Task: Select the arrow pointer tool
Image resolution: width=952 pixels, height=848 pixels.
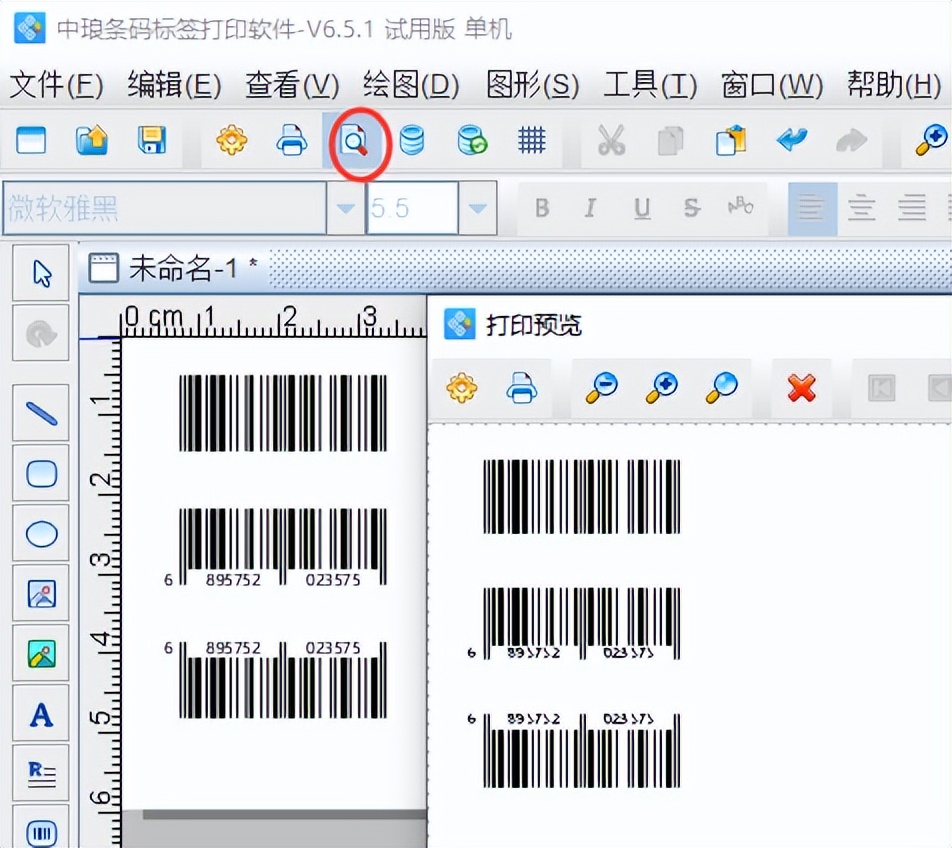Action: coord(42,274)
